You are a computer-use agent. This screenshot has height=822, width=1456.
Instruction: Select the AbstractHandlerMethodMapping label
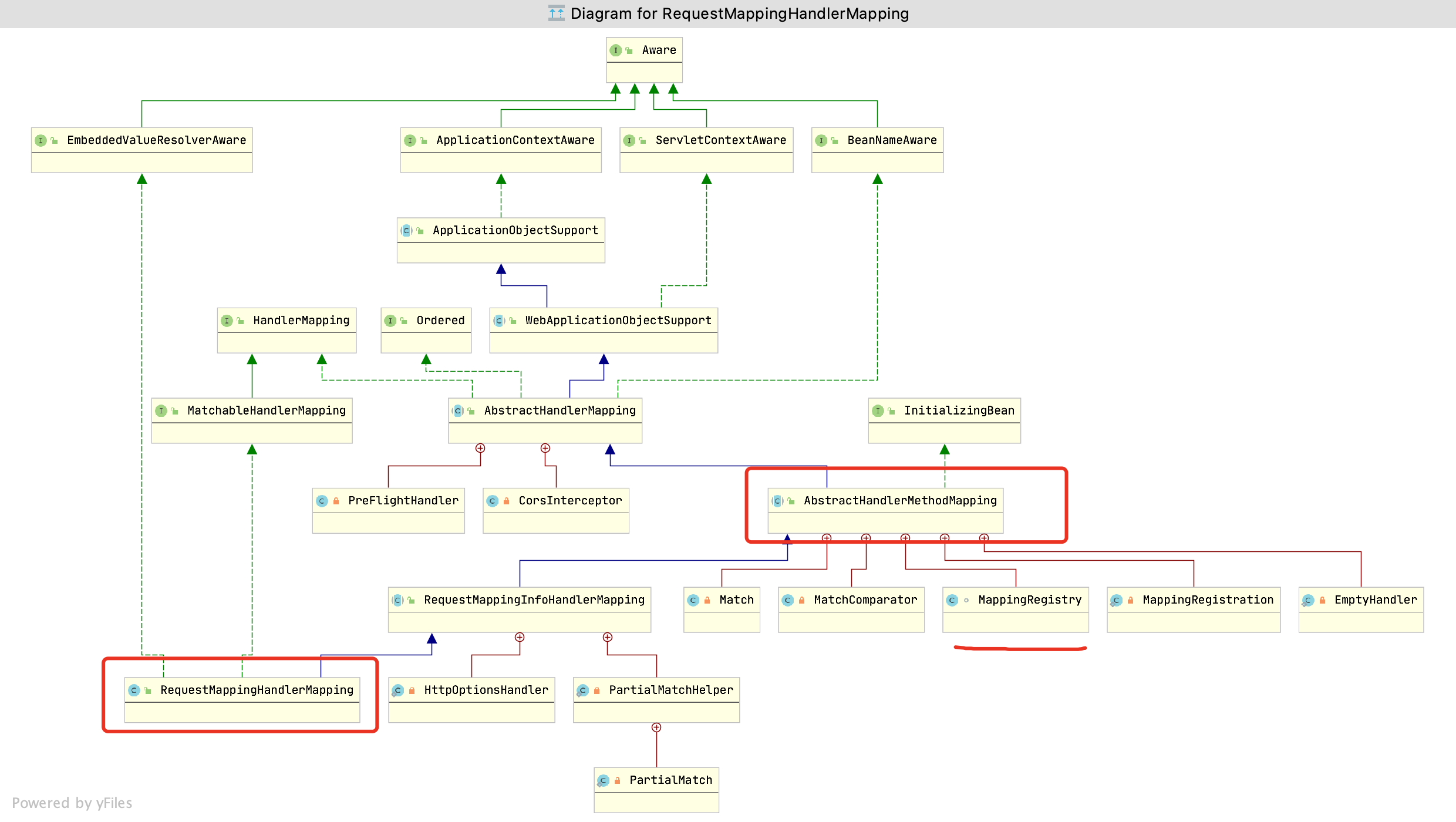click(x=901, y=501)
